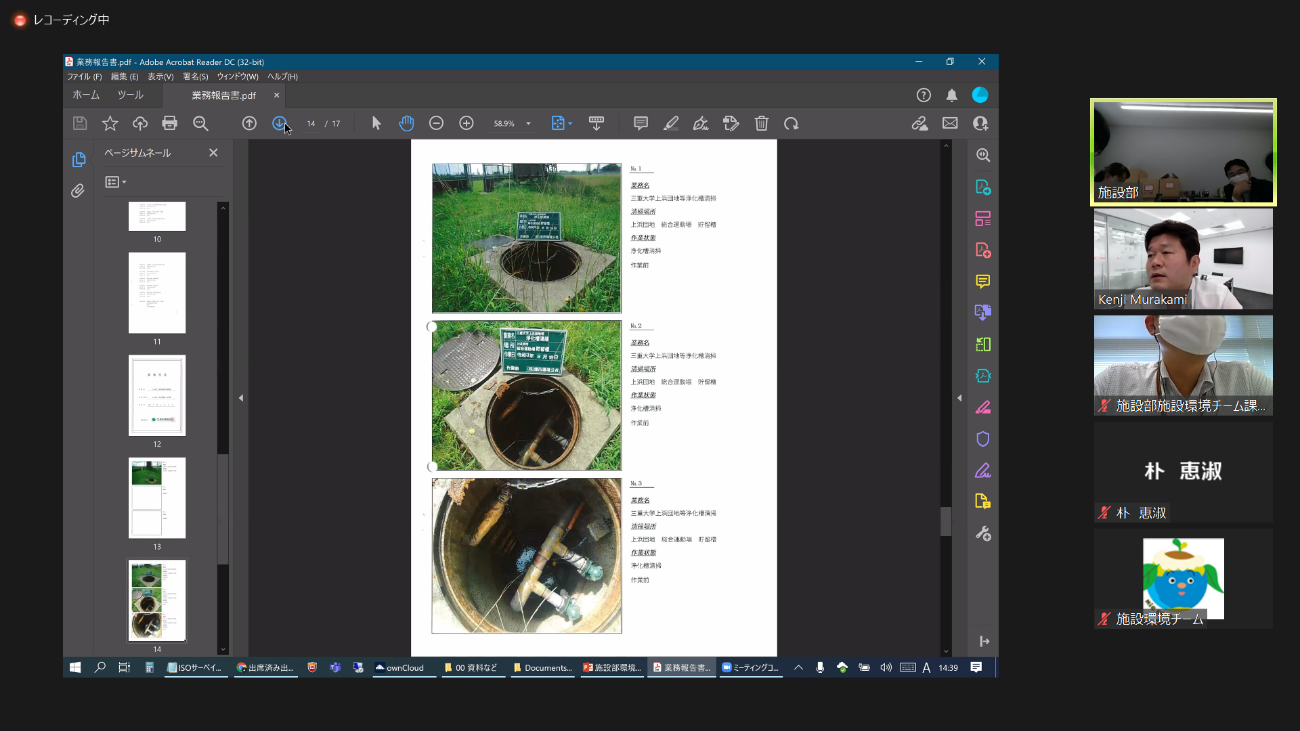1300x731 pixels.
Task: Click the zoom in plus button
Action: pyautogui.click(x=466, y=123)
